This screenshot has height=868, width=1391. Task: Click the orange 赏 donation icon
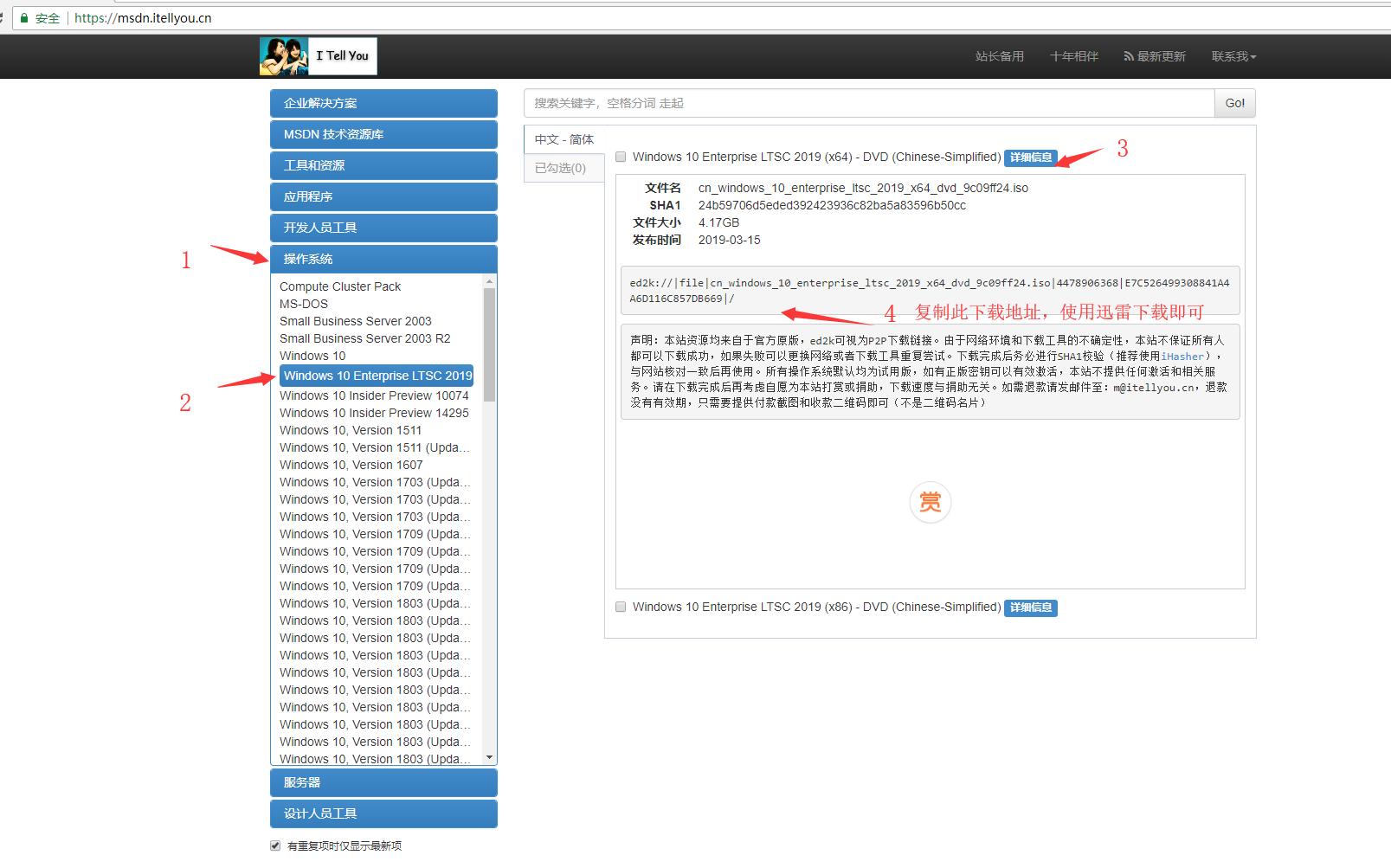click(930, 502)
